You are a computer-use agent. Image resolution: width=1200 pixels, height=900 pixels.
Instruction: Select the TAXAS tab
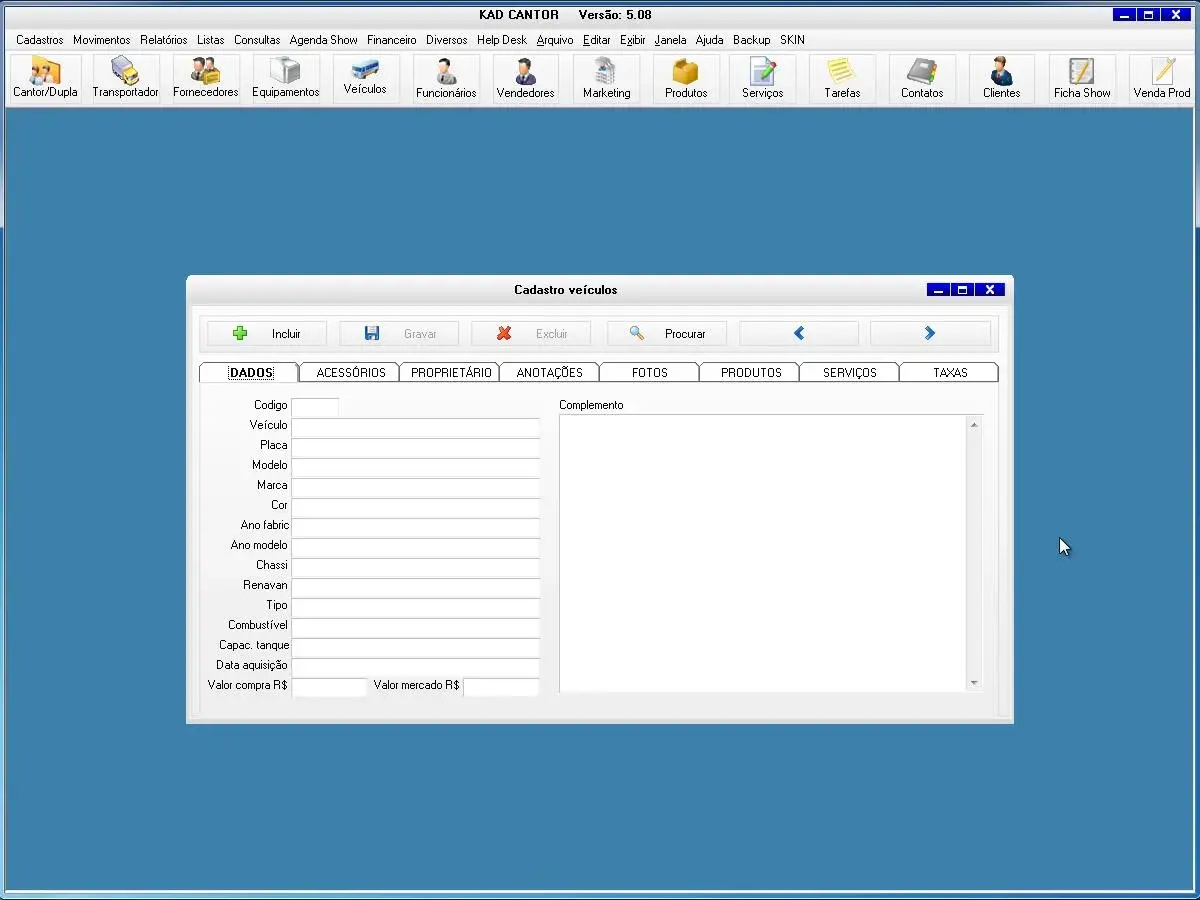click(x=949, y=373)
